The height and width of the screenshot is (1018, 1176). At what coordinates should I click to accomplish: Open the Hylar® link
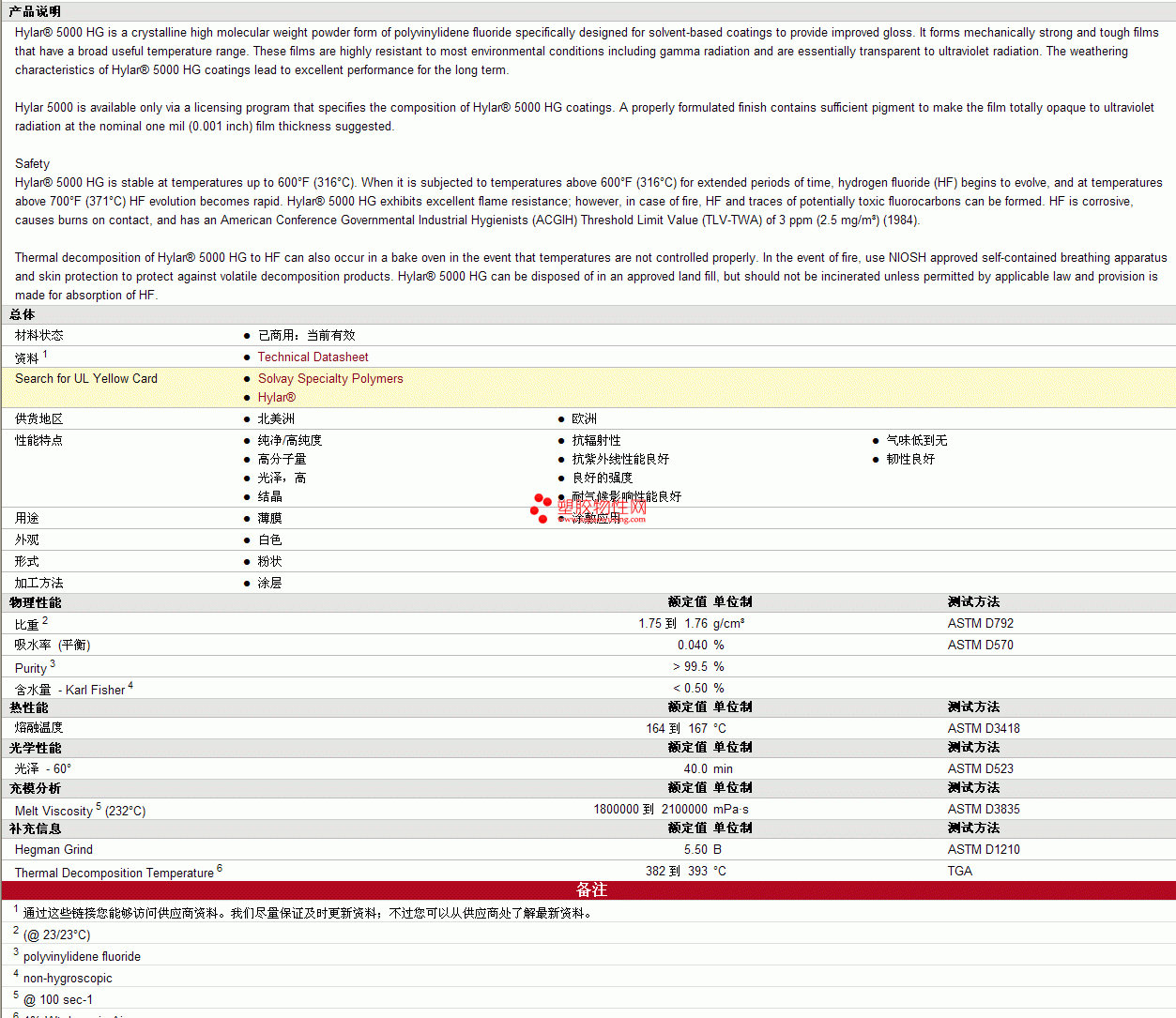click(x=277, y=397)
